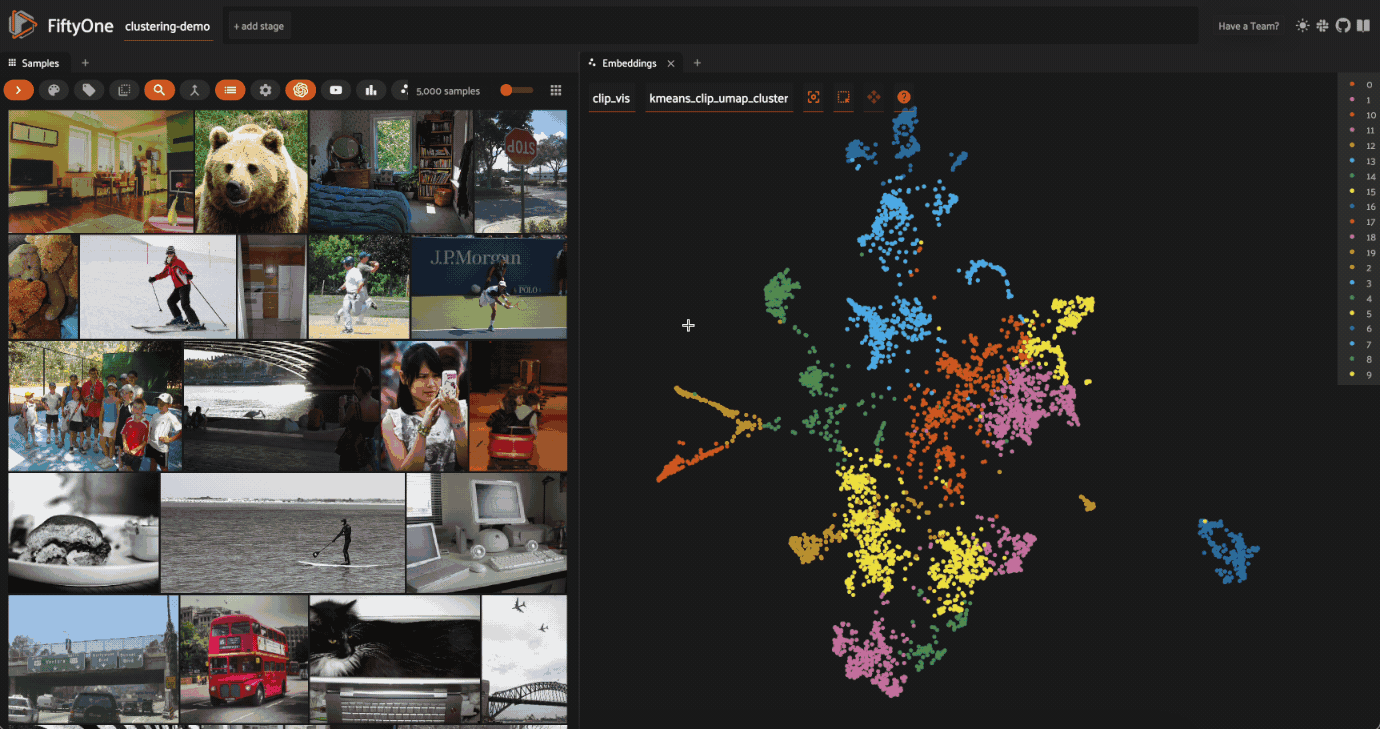
Task: Click the Have a Team? link
Action: click(x=1248, y=26)
